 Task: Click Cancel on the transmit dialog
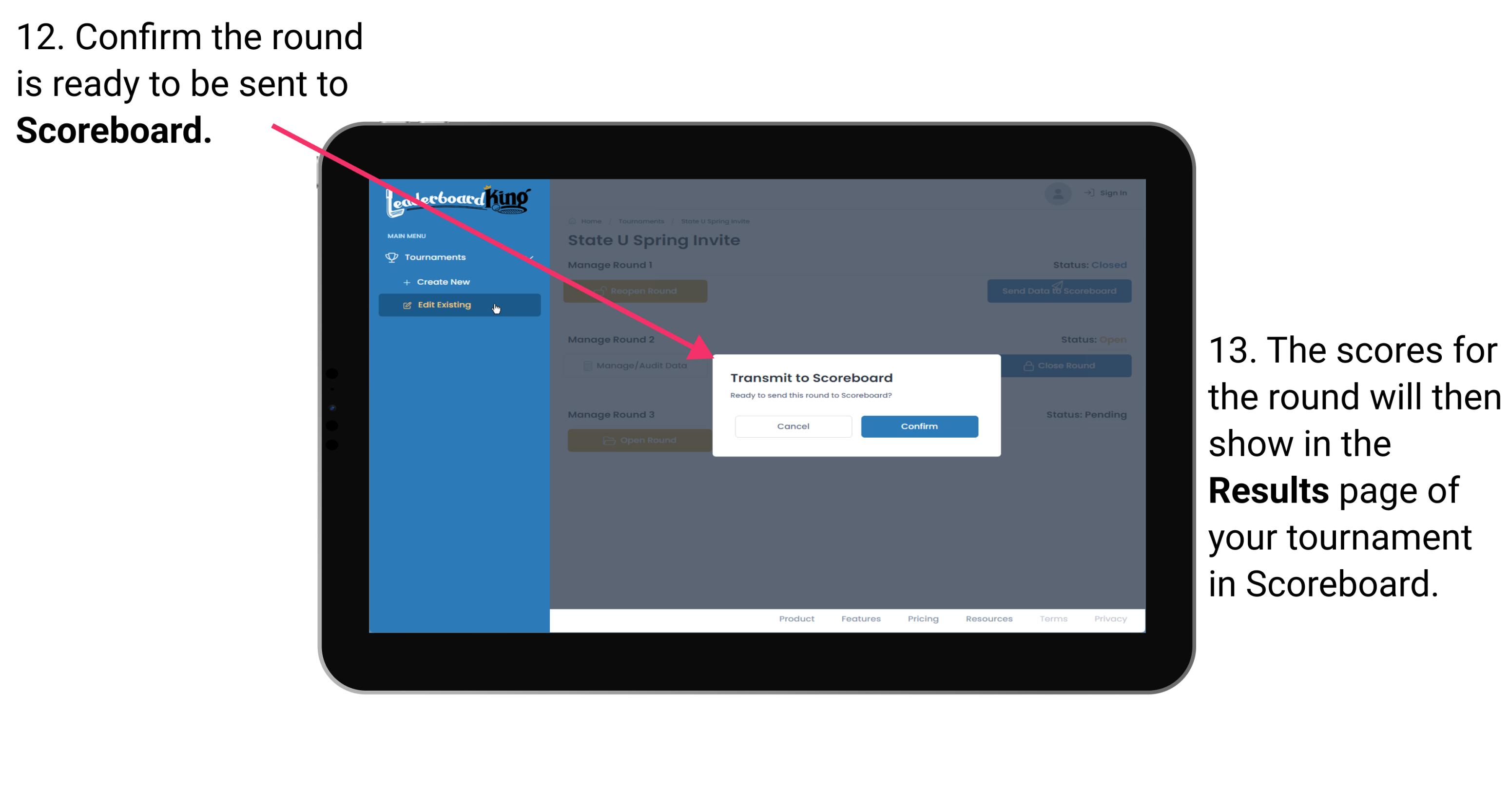coord(793,425)
